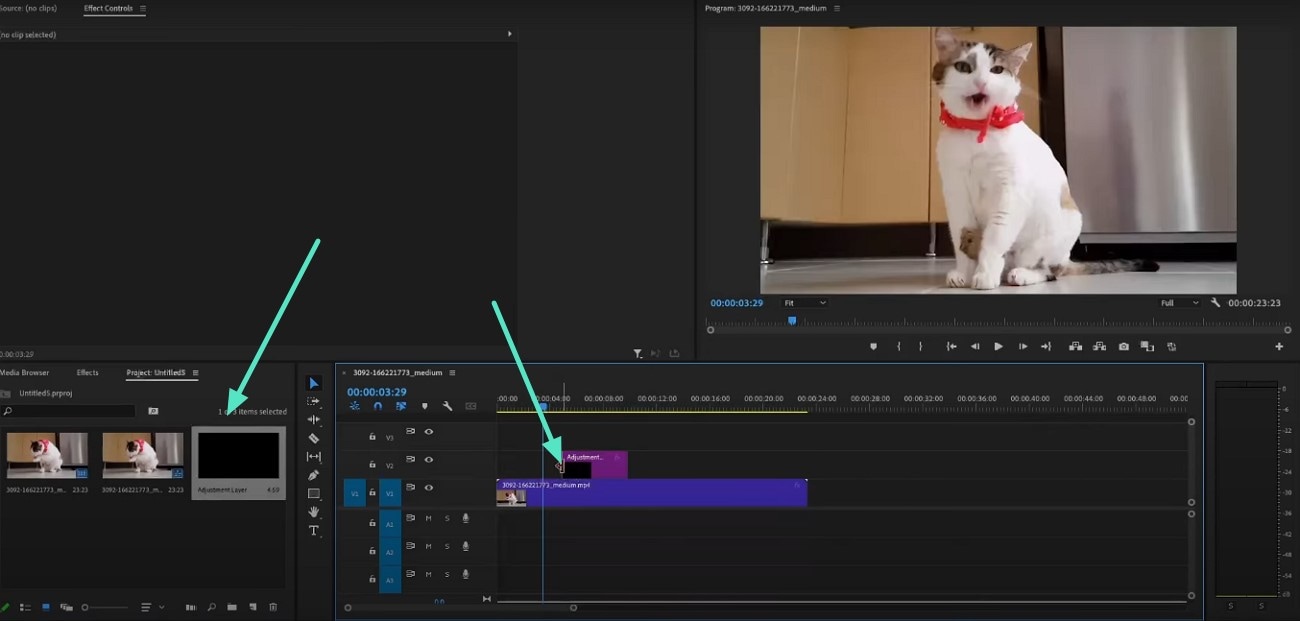Open the Full playback resolution dropdown
1300x621 pixels.
click(1178, 302)
